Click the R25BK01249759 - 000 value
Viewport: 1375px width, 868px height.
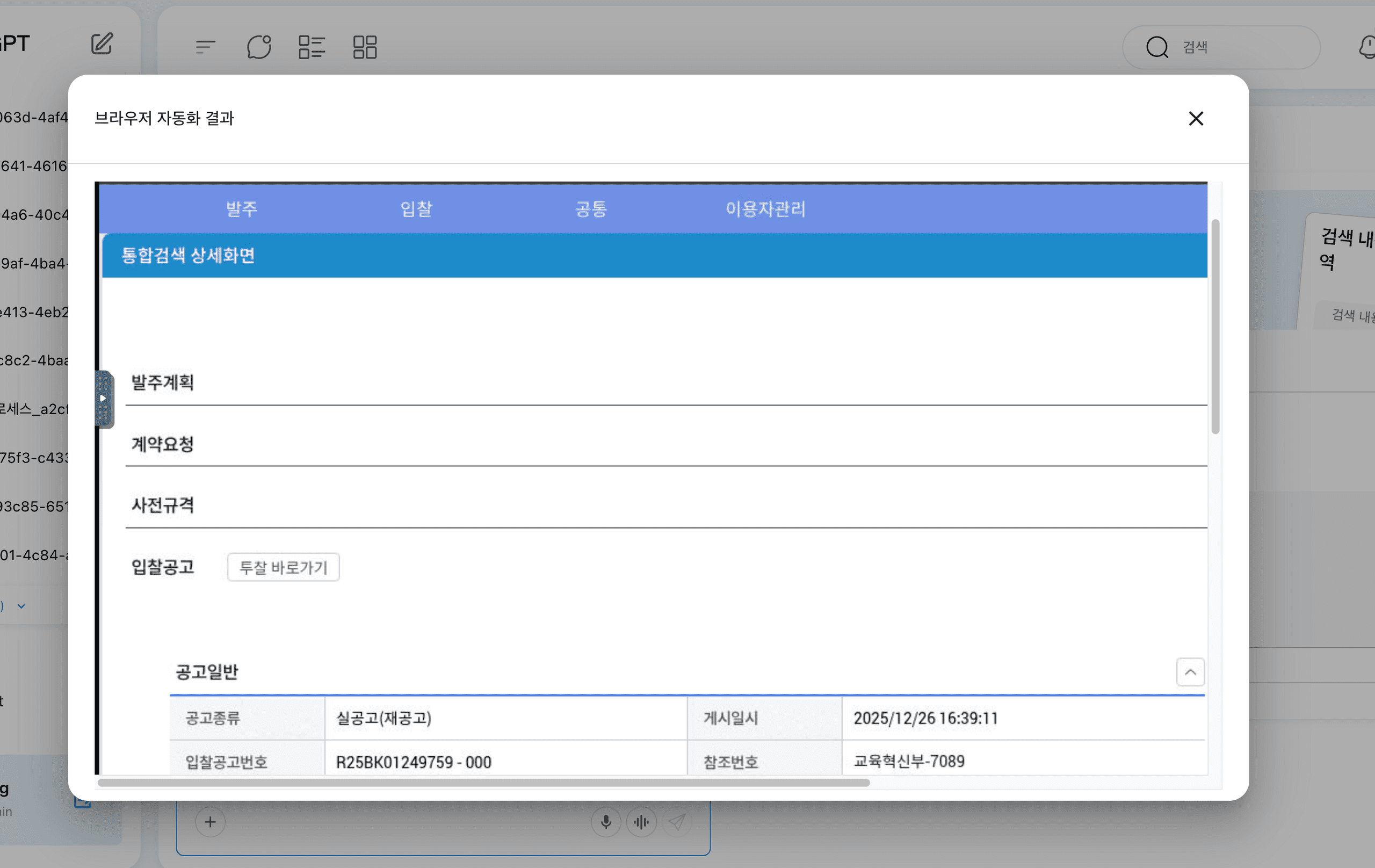coord(414,762)
